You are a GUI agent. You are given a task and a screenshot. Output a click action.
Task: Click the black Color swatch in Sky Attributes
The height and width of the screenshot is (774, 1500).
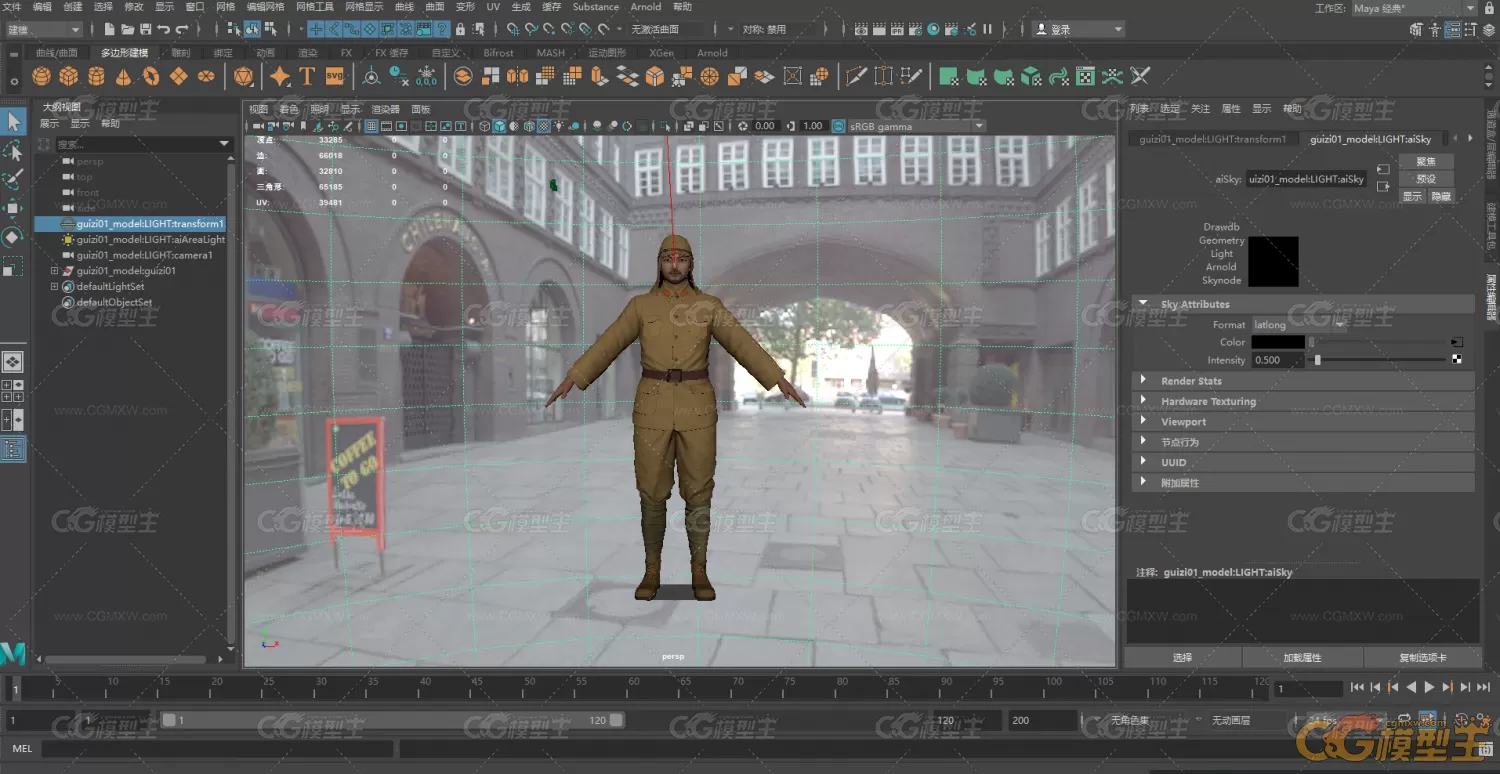(x=1278, y=342)
